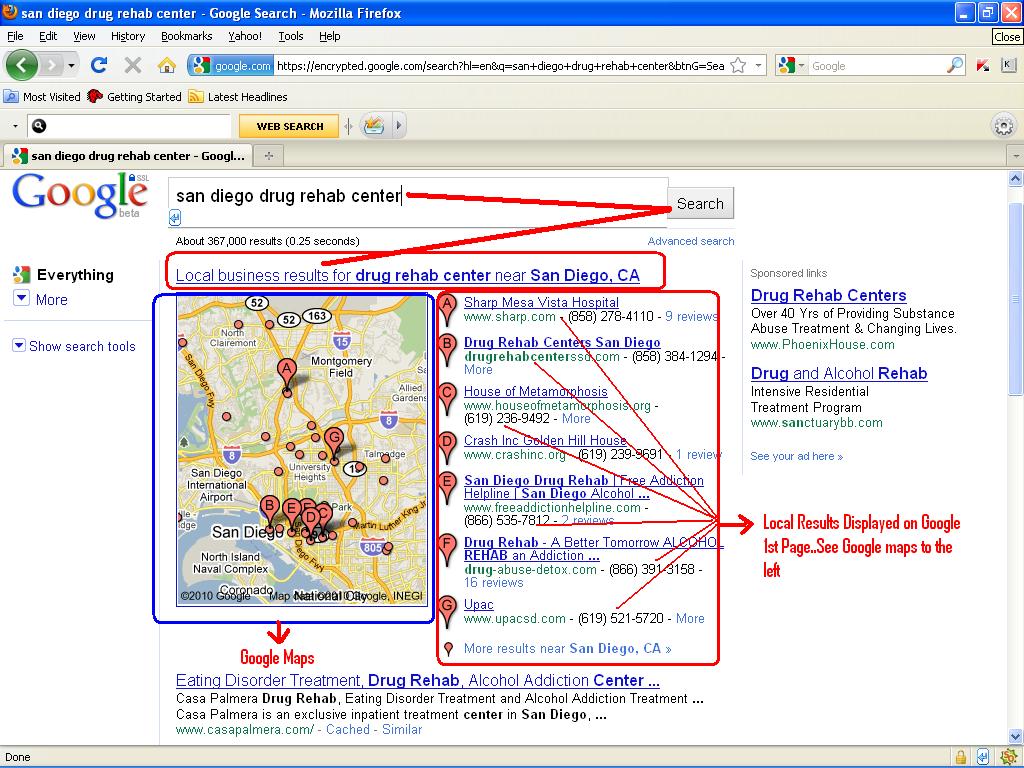Image resolution: width=1024 pixels, height=768 pixels.
Task: Open the list all tabs dropdown
Action: 1016,156
